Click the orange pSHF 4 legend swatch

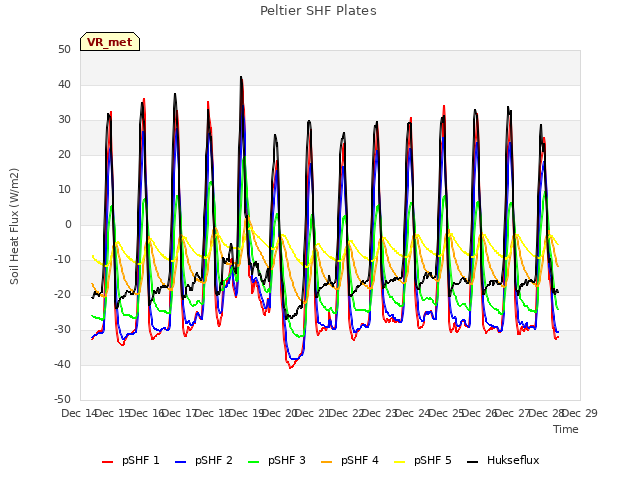[327, 462]
